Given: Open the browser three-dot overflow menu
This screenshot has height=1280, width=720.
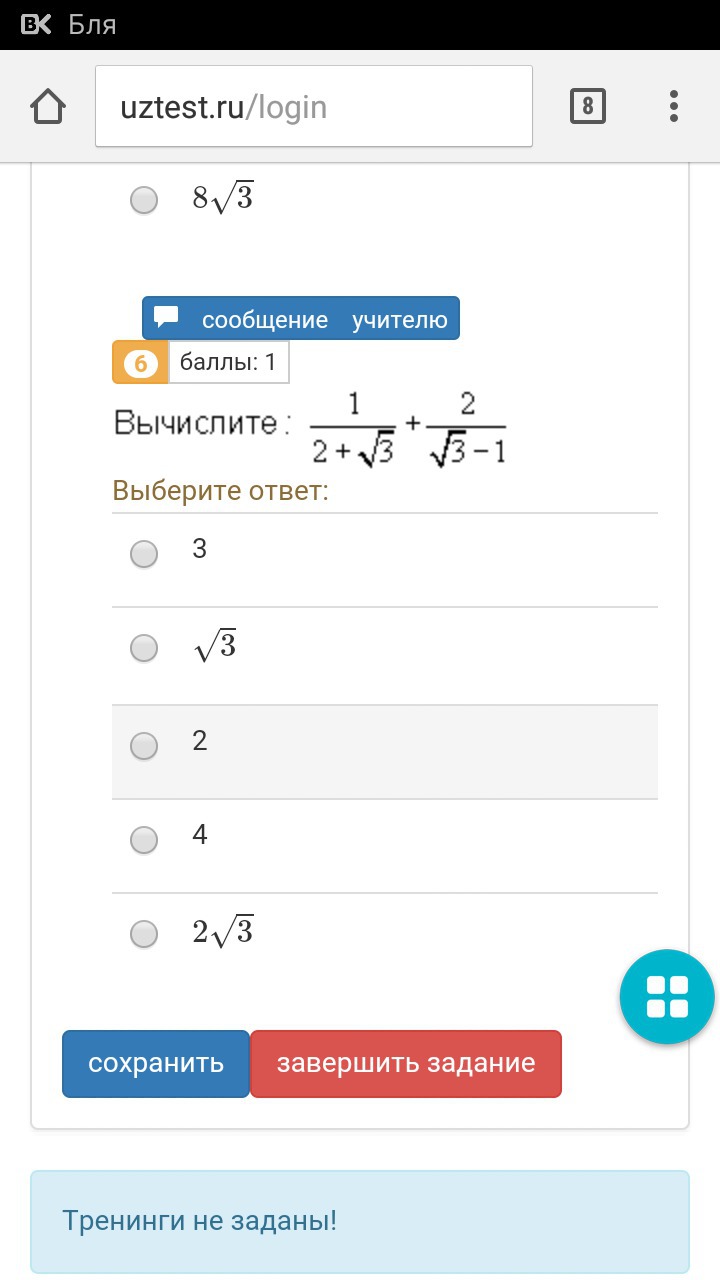Looking at the screenshot, I should [674, 106].
